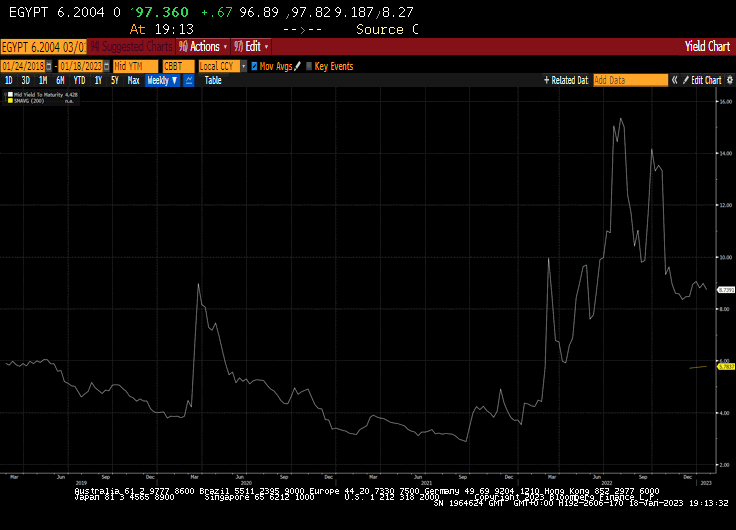736x530 pixels.
Task: Click the Add Data input field
Action: (x=630, y=80)
